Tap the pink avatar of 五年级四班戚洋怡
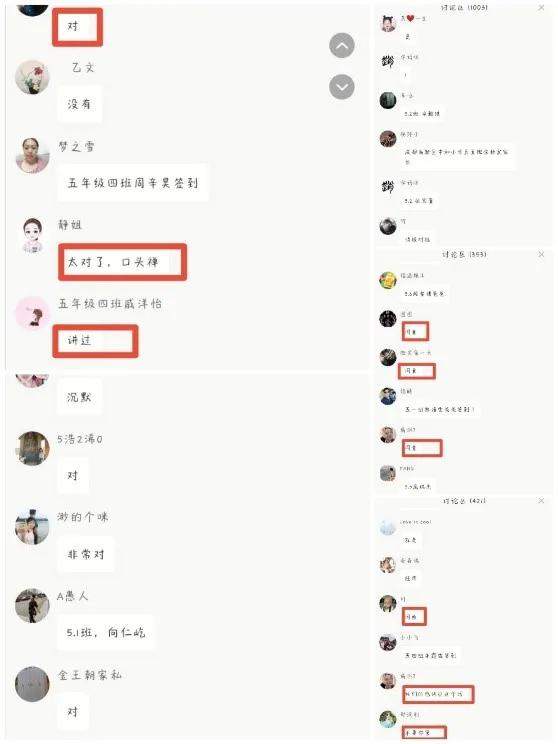558x744 pixels. [32, 313]
